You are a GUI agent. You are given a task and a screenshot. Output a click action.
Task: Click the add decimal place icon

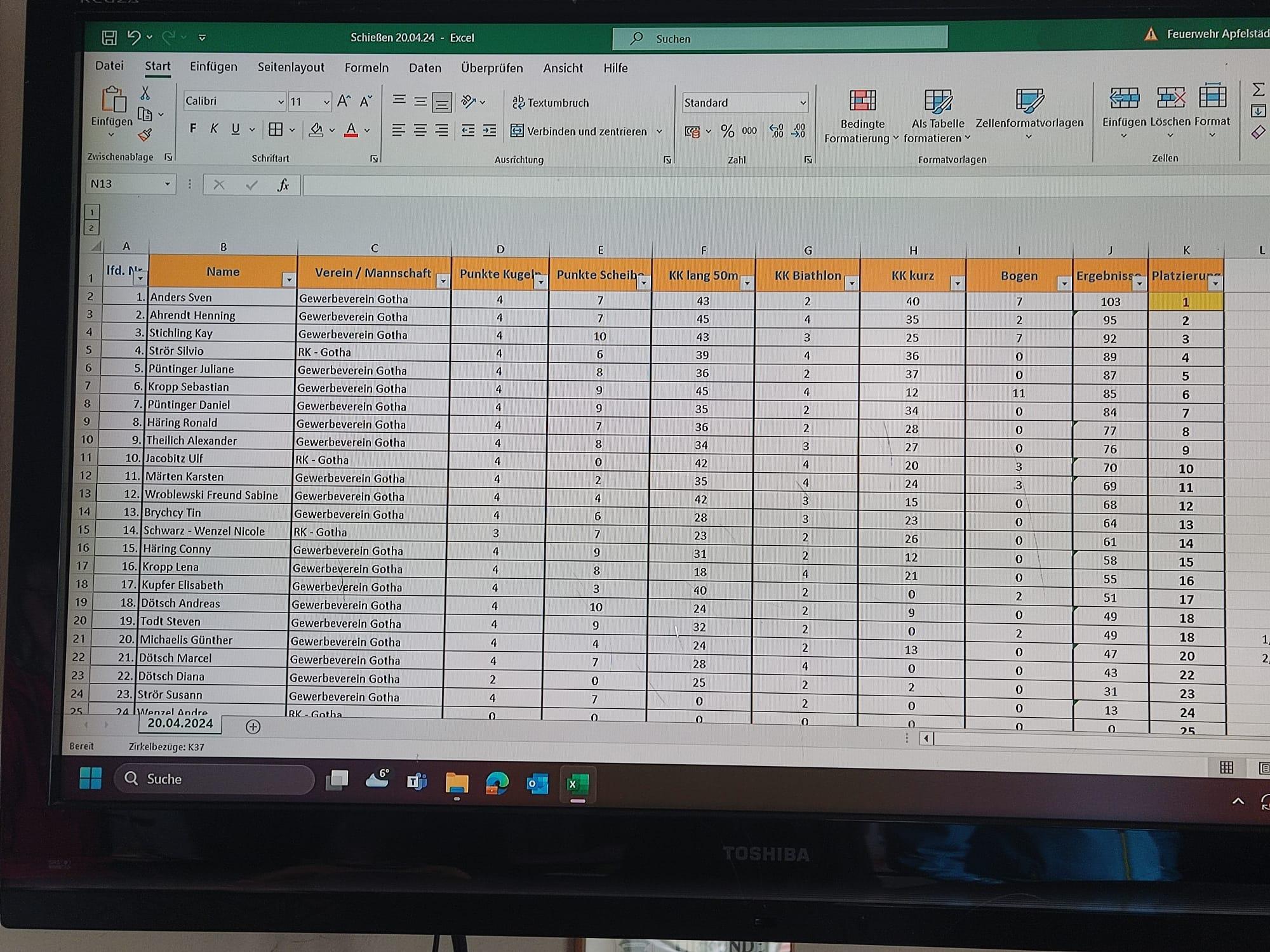[x=776, y=131]
